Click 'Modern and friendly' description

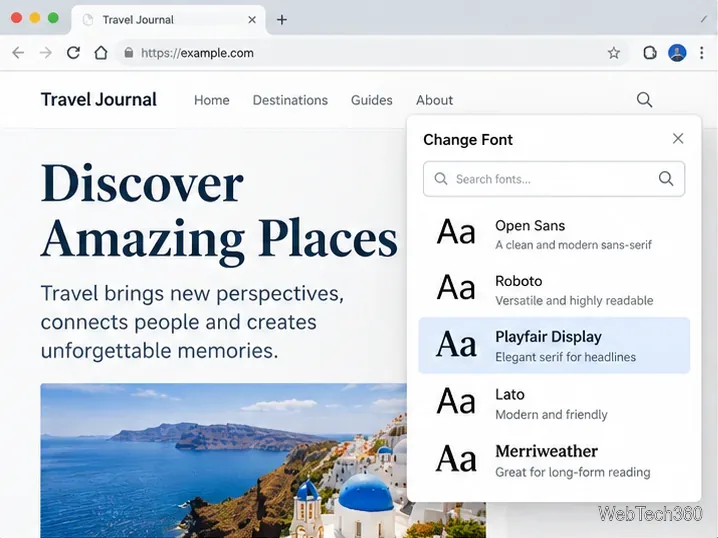tap(551, 415)
